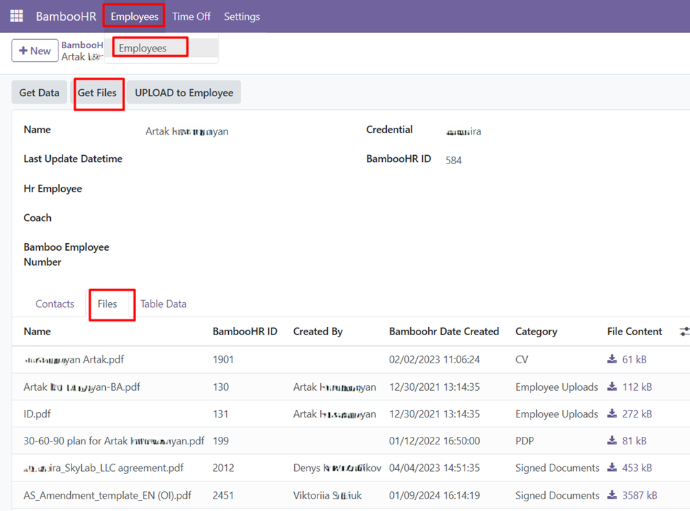Create a new record with New button

click(34, 51)
